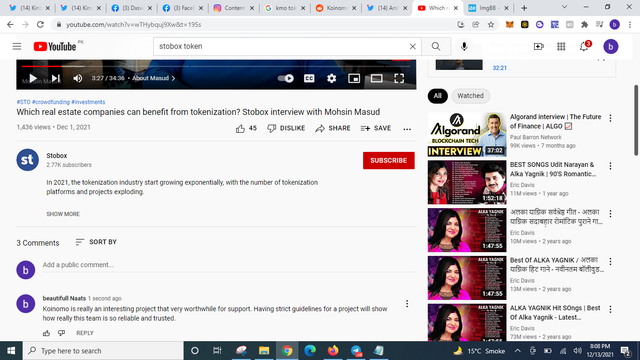This screenshot has width=640, height=360.
Task: Select the Watched filter chip
Action: 470,96
